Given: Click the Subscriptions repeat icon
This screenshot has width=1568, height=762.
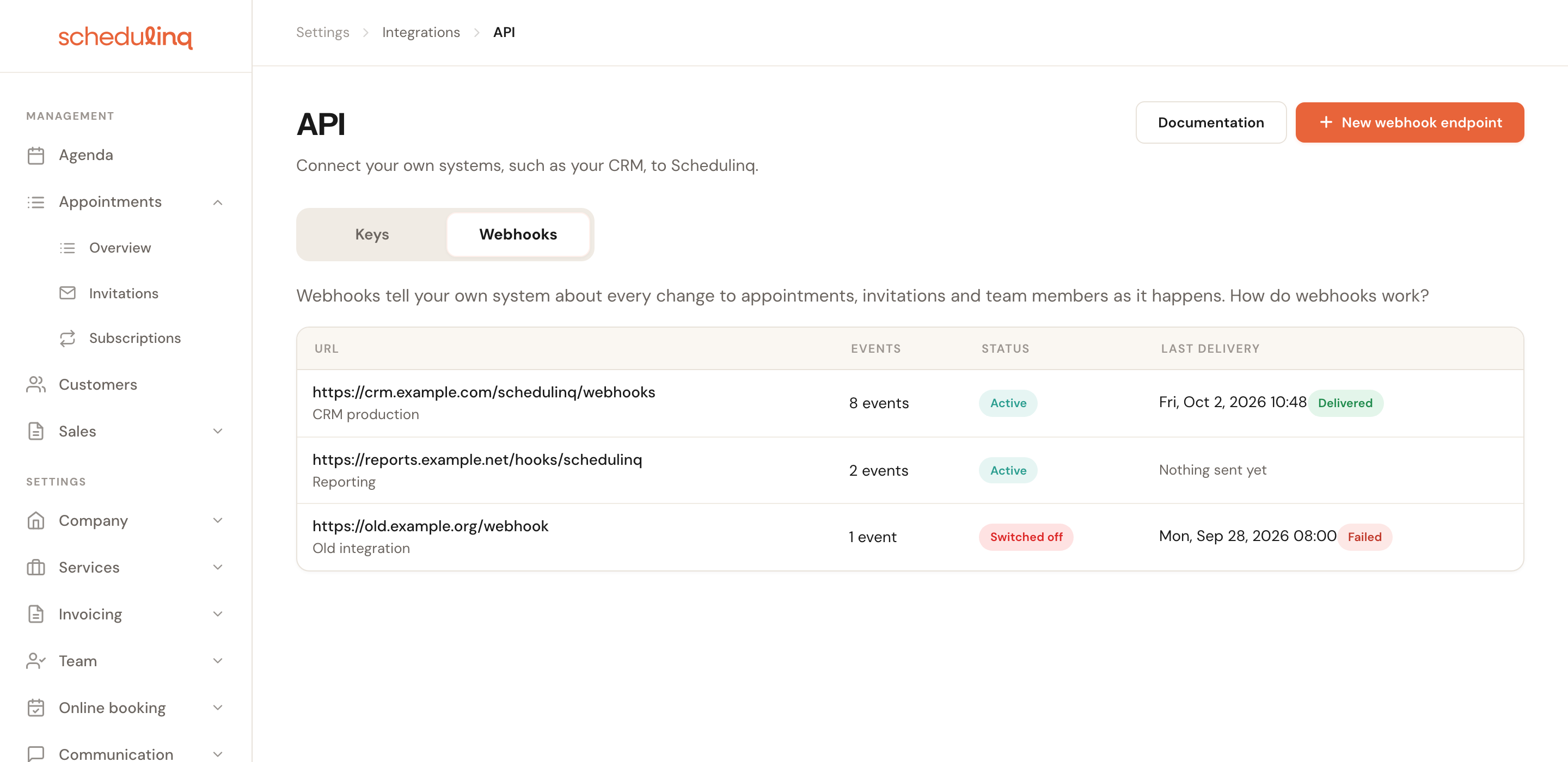Looking at the screenshot, I should pyautogui.click(x=68, y=338).
